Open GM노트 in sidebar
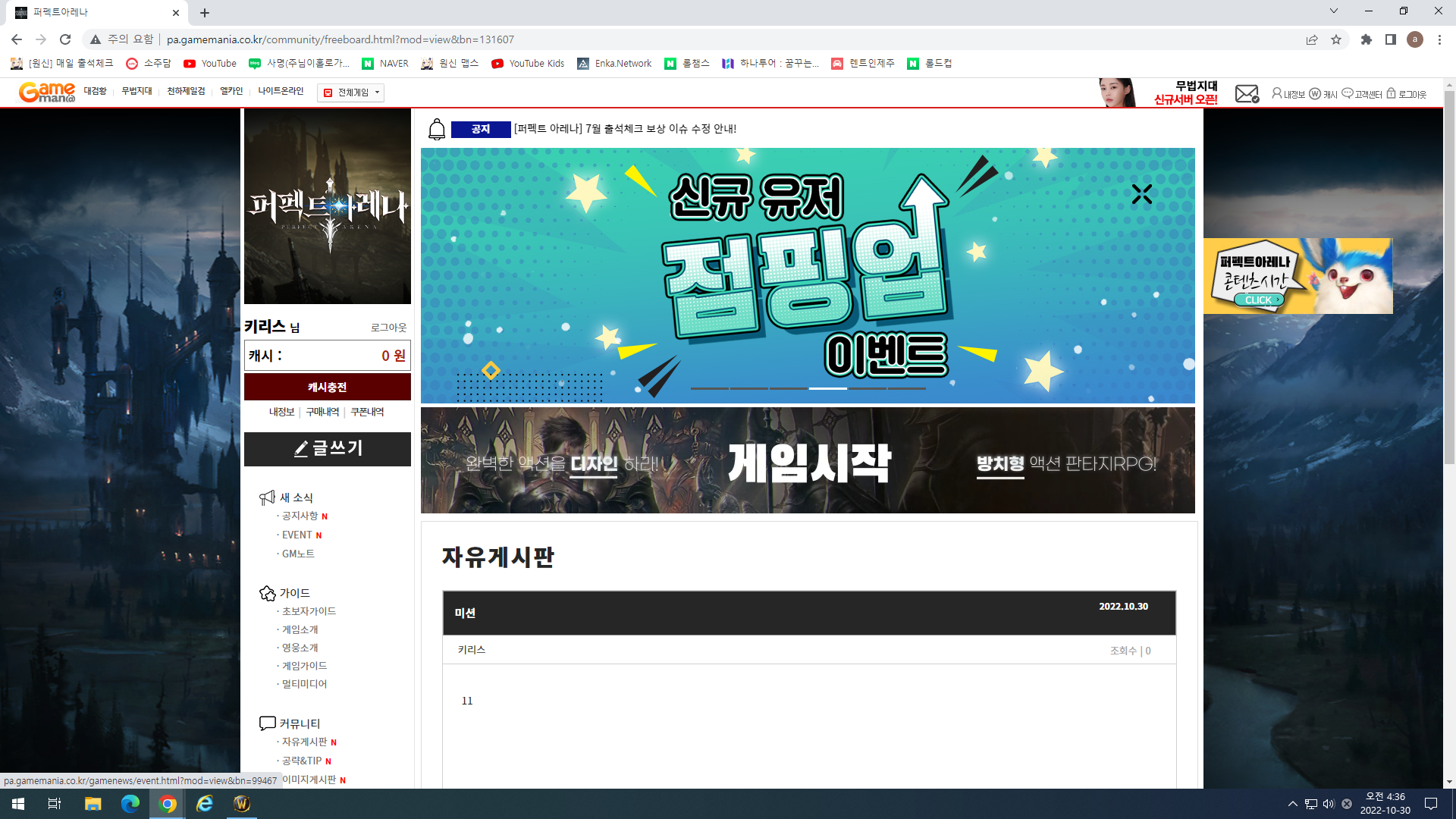Viewport: 1456px width, 819px height. [298, 554]
